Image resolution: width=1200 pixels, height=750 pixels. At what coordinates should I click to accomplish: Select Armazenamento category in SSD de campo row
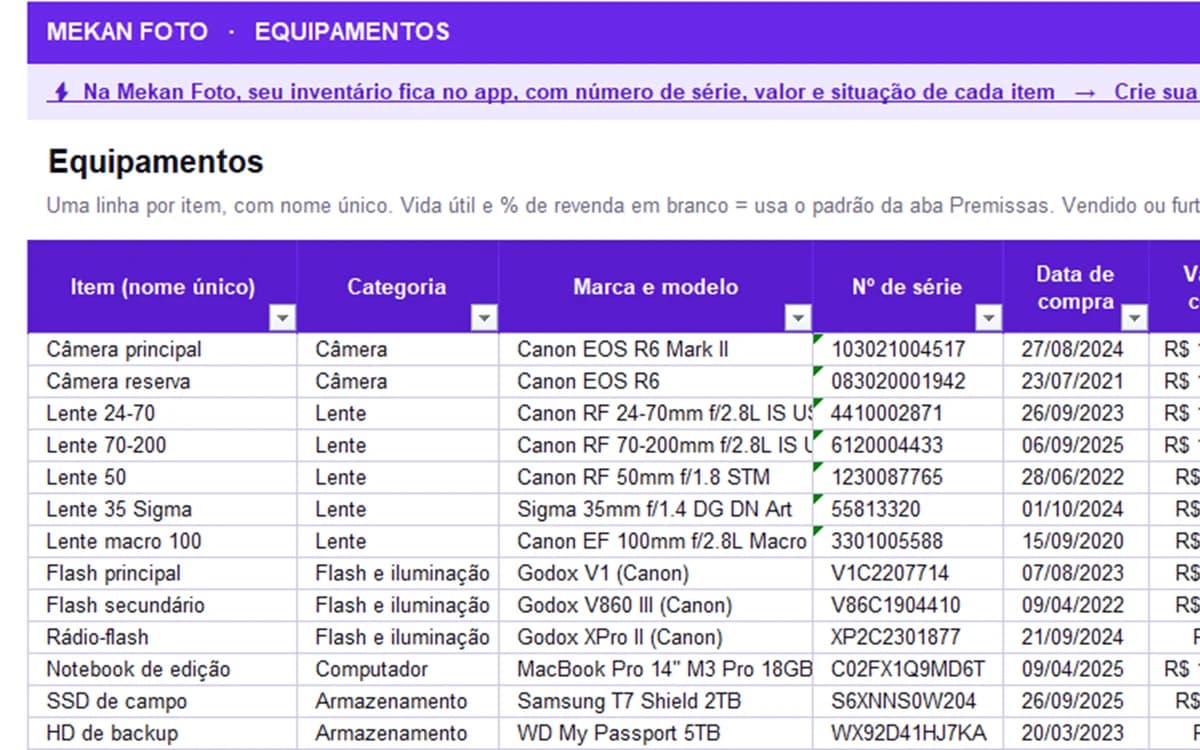click(x=398, y=701)
